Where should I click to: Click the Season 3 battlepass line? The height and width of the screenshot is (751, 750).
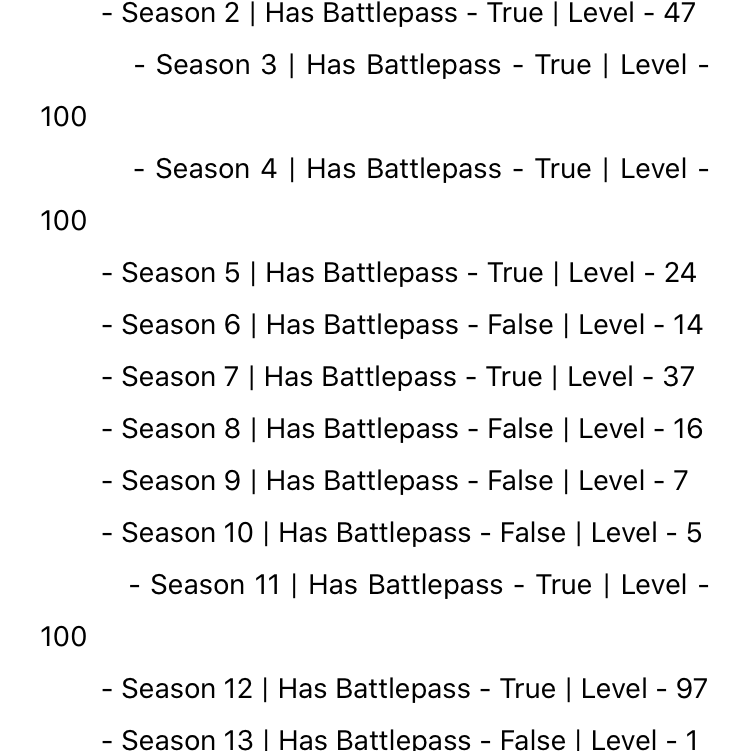point(421,65)
